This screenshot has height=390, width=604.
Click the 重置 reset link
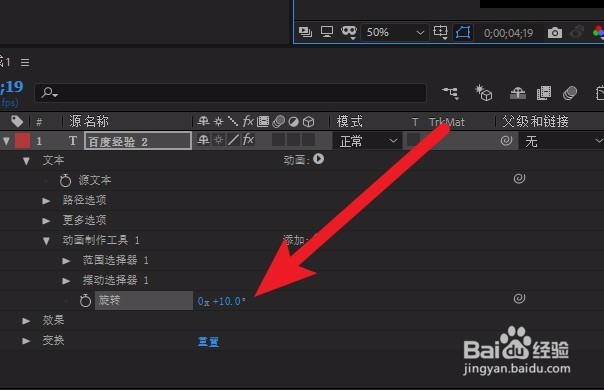[x=208, y=341]
